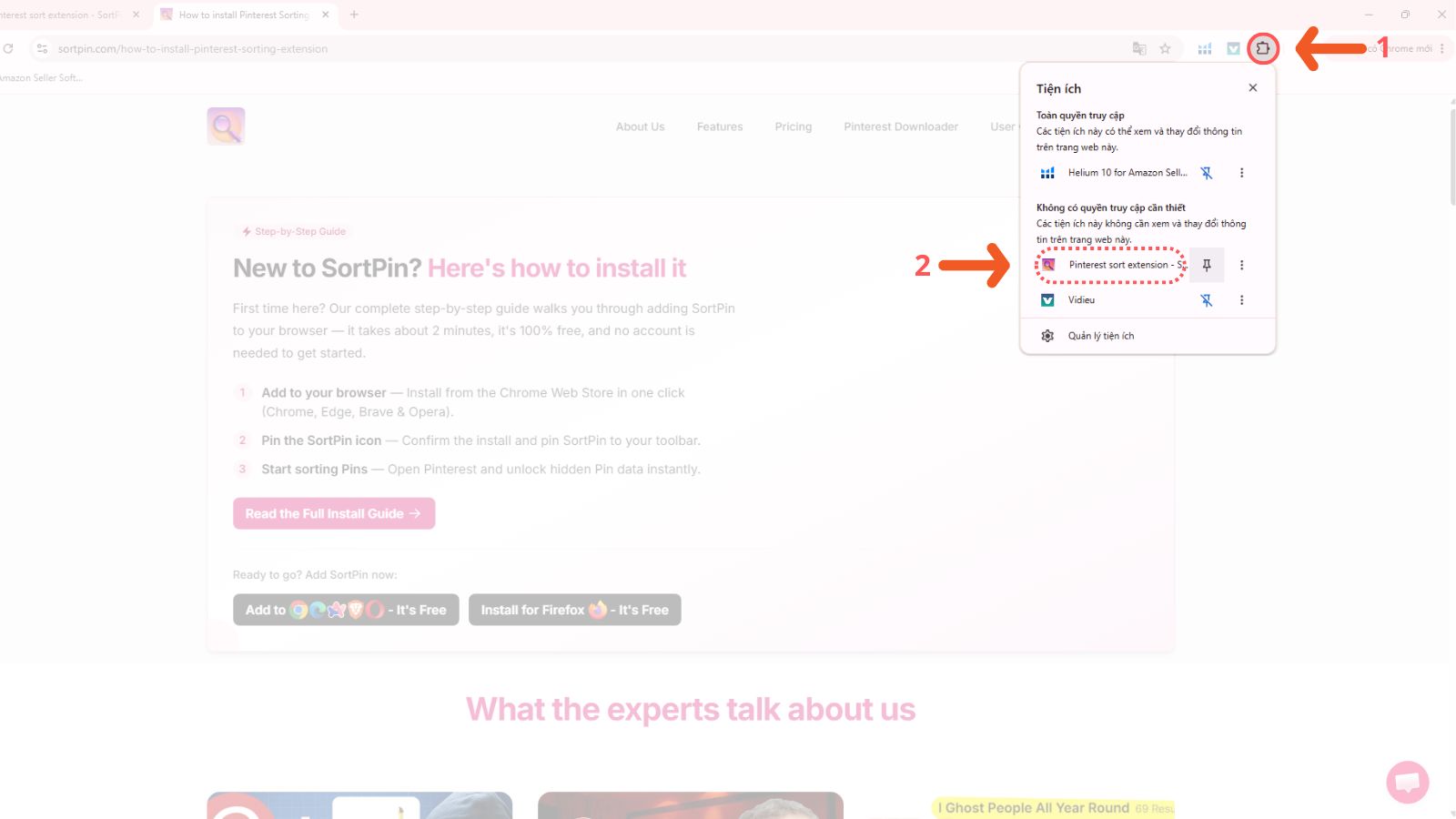Unpin Helium 10 for Amazon Seller extension

pyautogui.click(x=1207, y=173)
